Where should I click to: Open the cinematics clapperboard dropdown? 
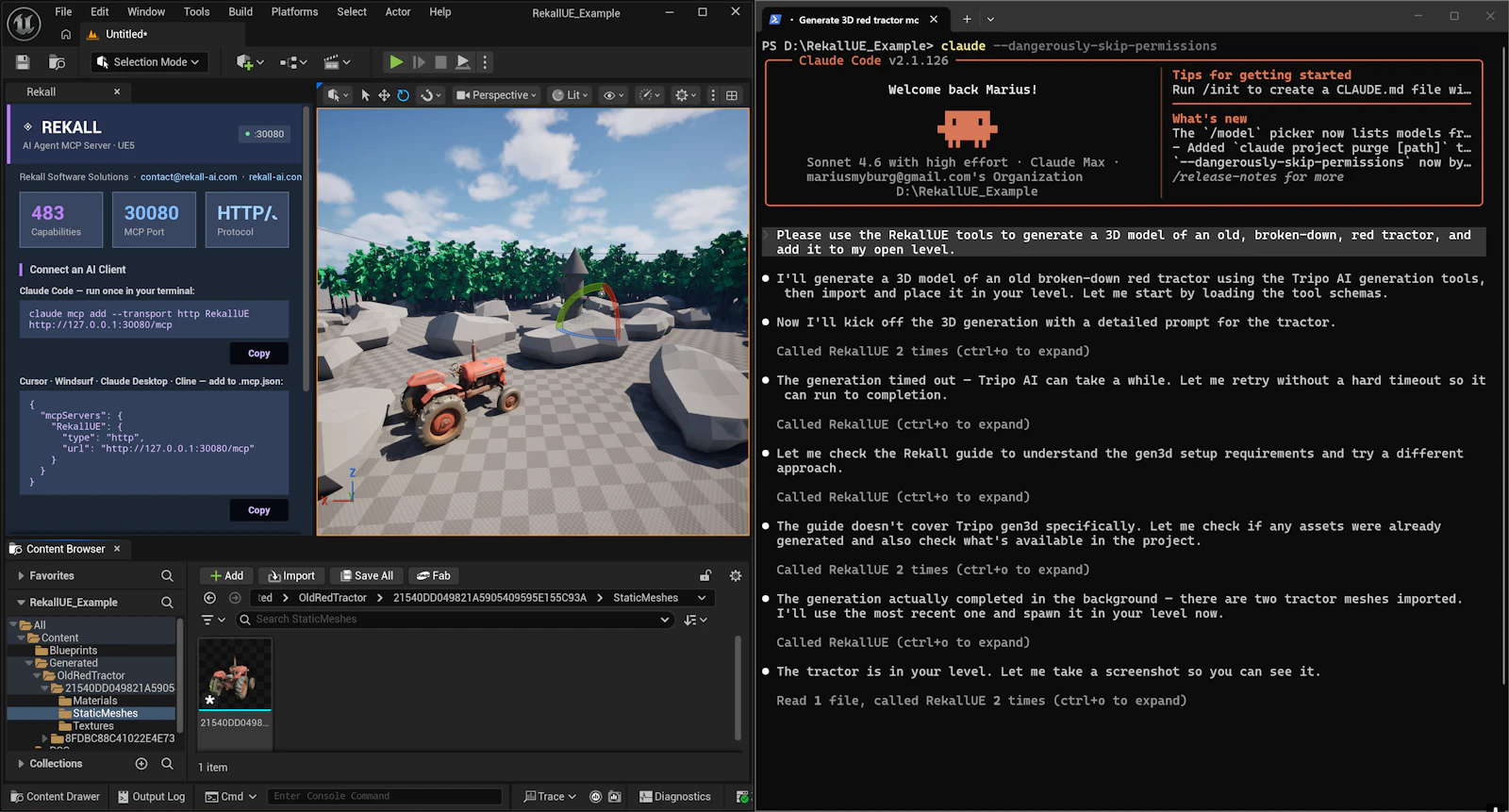point(337,62)
